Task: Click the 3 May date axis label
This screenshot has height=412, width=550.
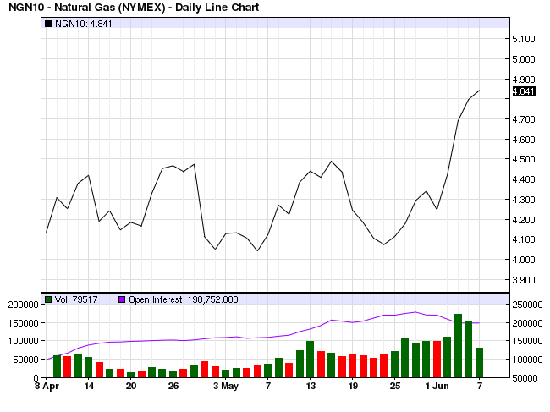Action: [x=226, y=386]
